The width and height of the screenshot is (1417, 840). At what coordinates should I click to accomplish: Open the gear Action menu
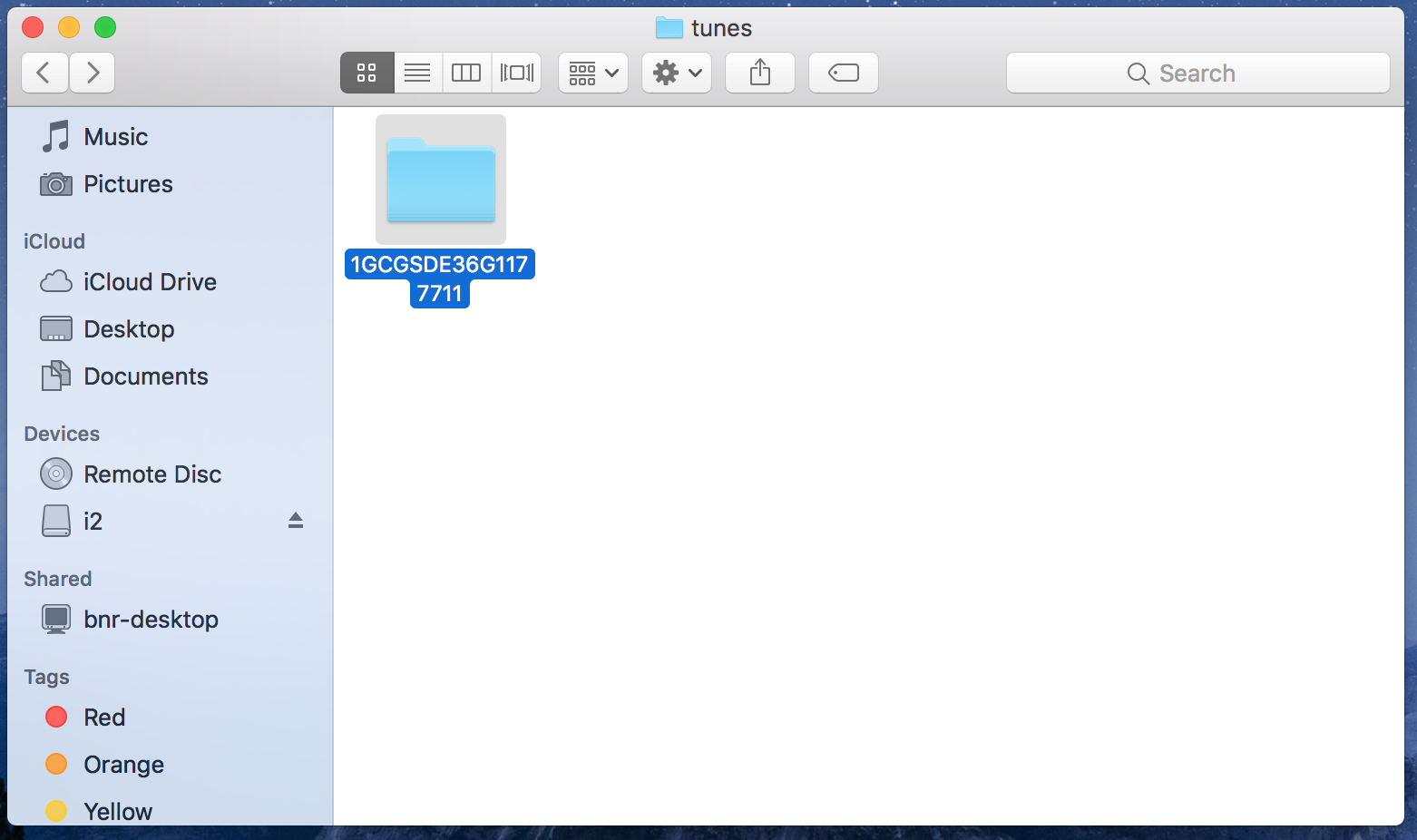pyautogui.click(x=677, y=73)
